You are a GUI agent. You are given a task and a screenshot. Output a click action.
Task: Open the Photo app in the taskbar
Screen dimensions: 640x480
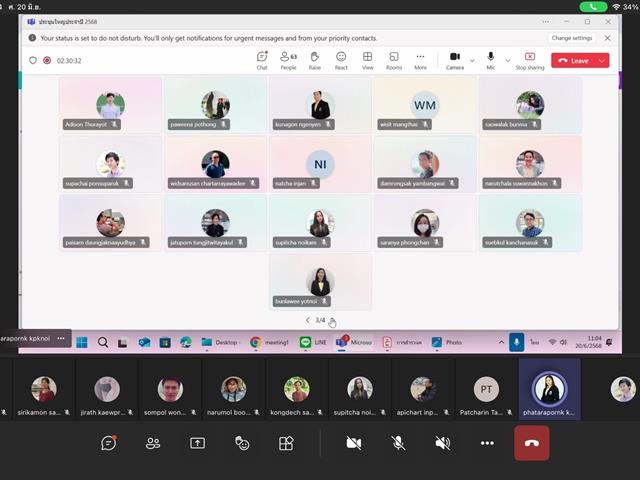(x=447, y=342)
